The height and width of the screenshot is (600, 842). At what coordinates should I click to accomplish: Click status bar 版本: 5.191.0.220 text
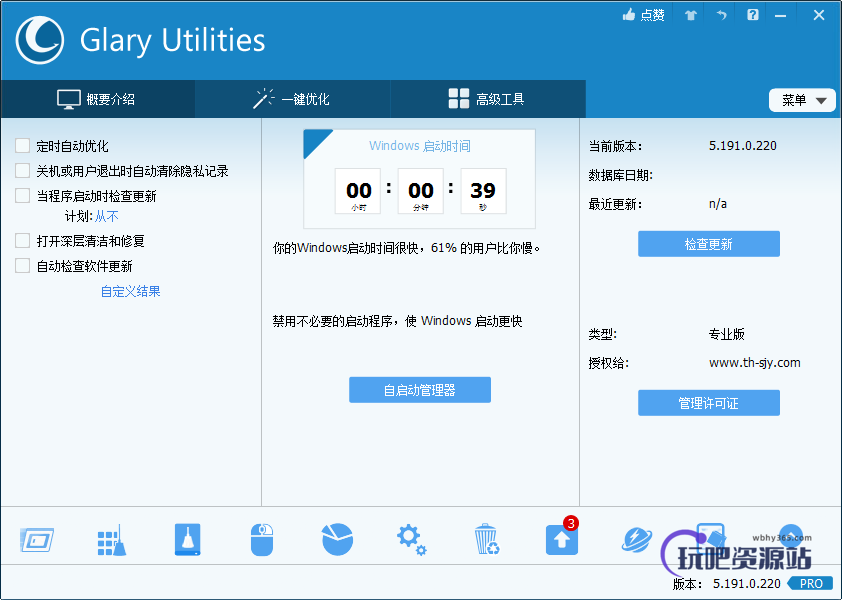coord(727,584)
